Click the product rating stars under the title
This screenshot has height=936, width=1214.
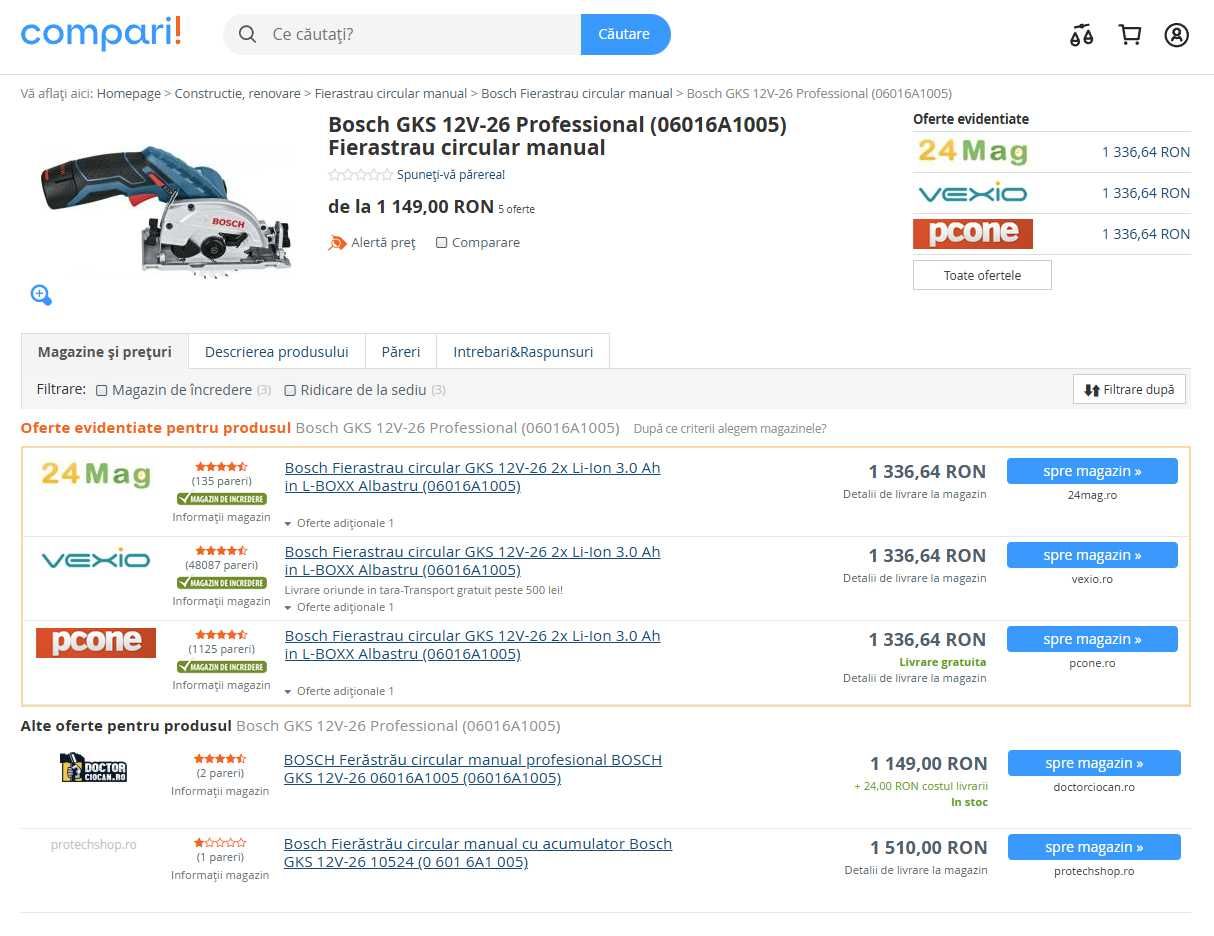coord(360,175)
